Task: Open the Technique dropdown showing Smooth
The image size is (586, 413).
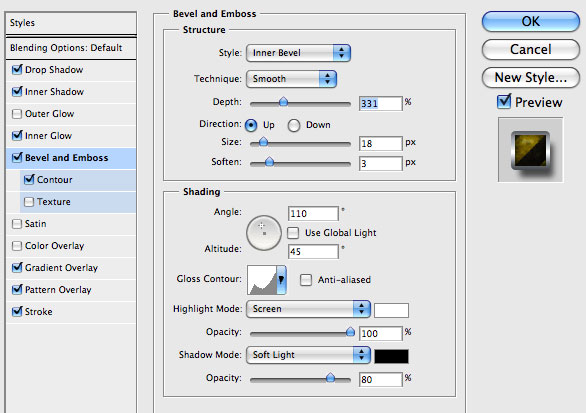Action: (x=292, y=79)
